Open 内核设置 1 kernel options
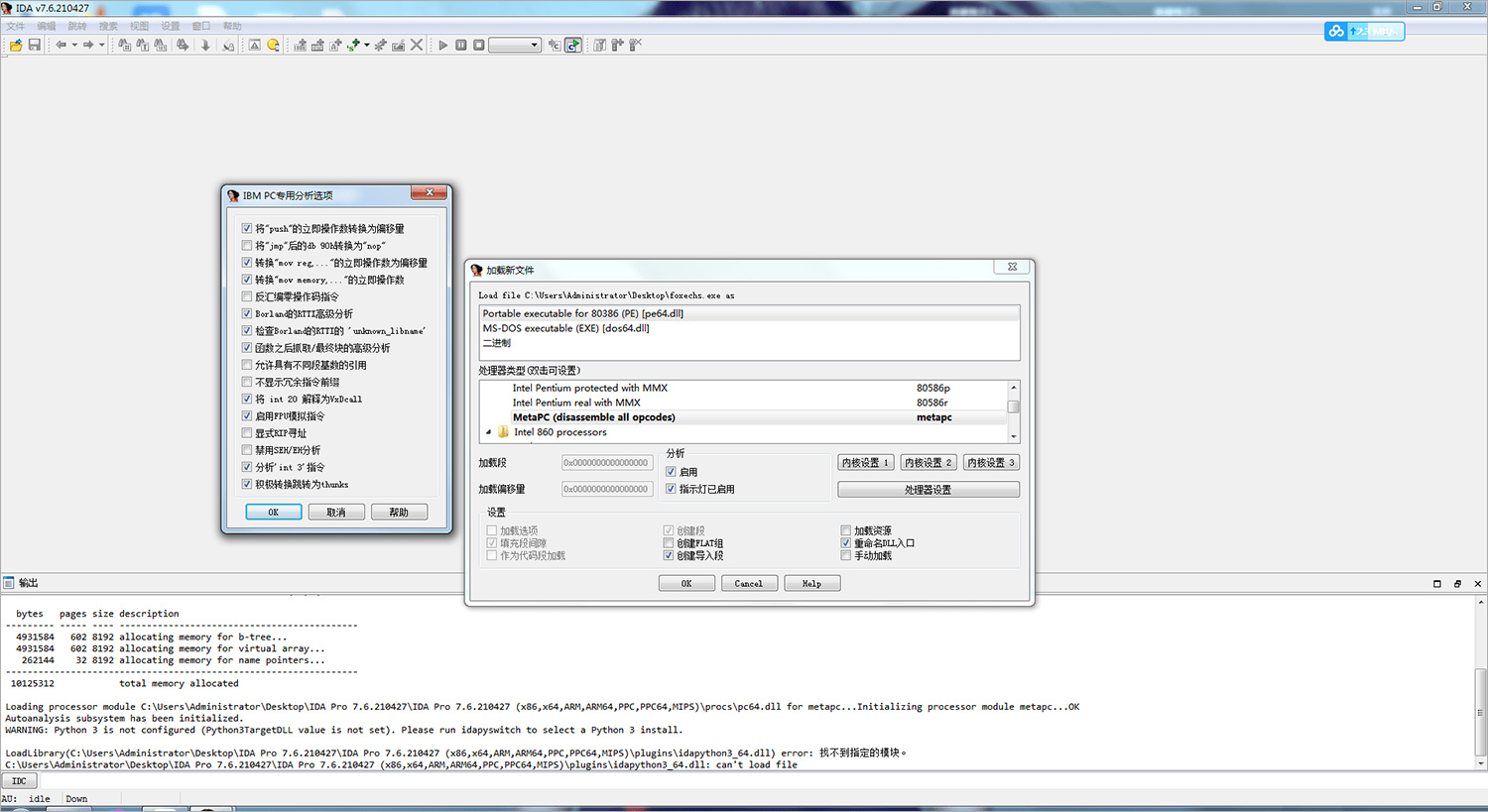Image resolution: width=1488 pixels, height=812 pixels. coord(866,463)
